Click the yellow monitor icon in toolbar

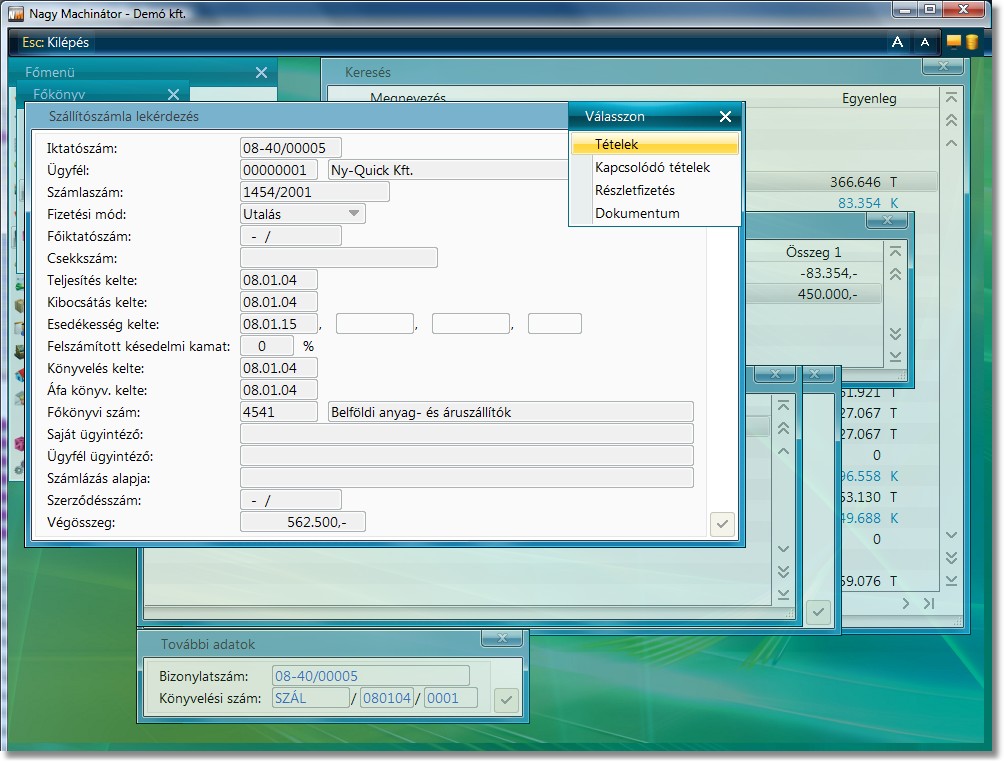click(953, 42)
